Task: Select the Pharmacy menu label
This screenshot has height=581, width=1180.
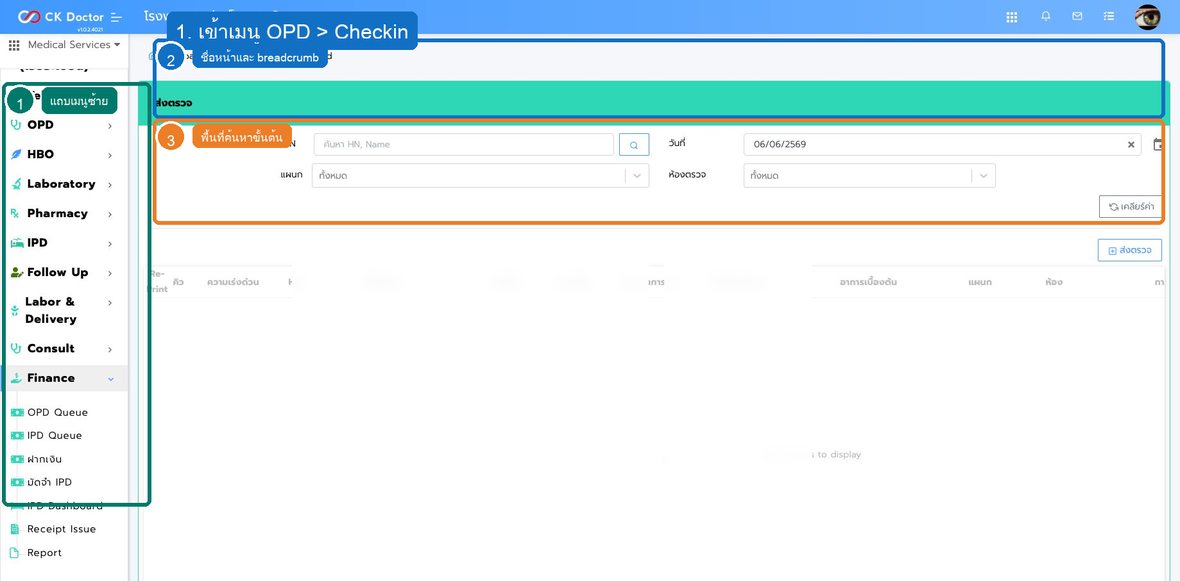Action: pos(57,213)
